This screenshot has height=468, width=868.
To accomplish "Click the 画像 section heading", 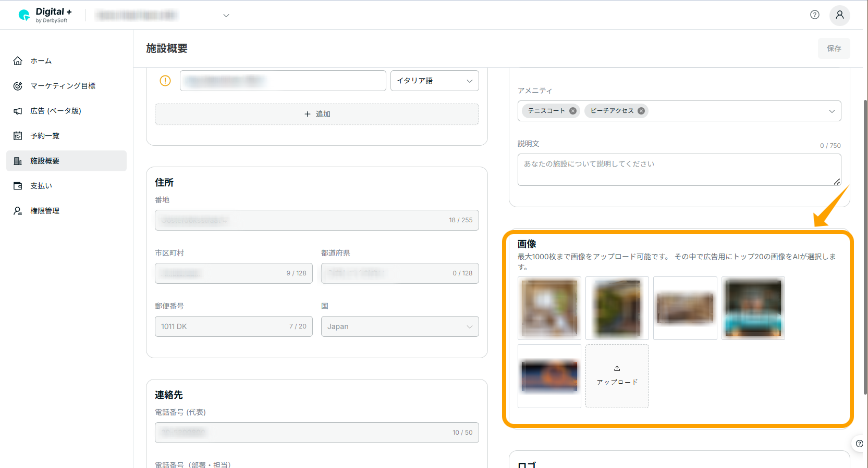I will (x=526, y=244).
